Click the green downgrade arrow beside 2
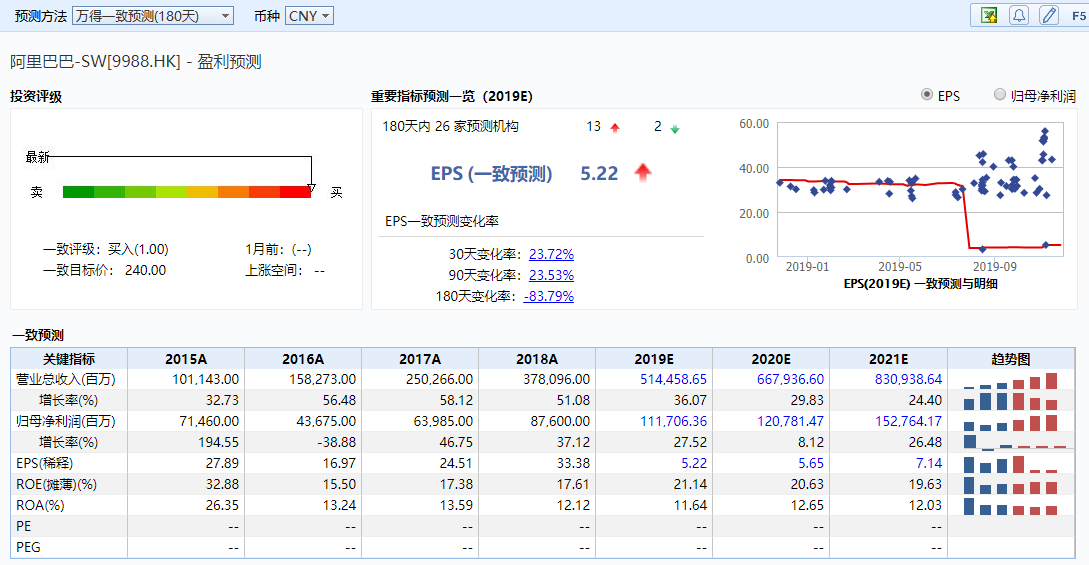Screen dimensions: 1089x565 click(674, 127)
